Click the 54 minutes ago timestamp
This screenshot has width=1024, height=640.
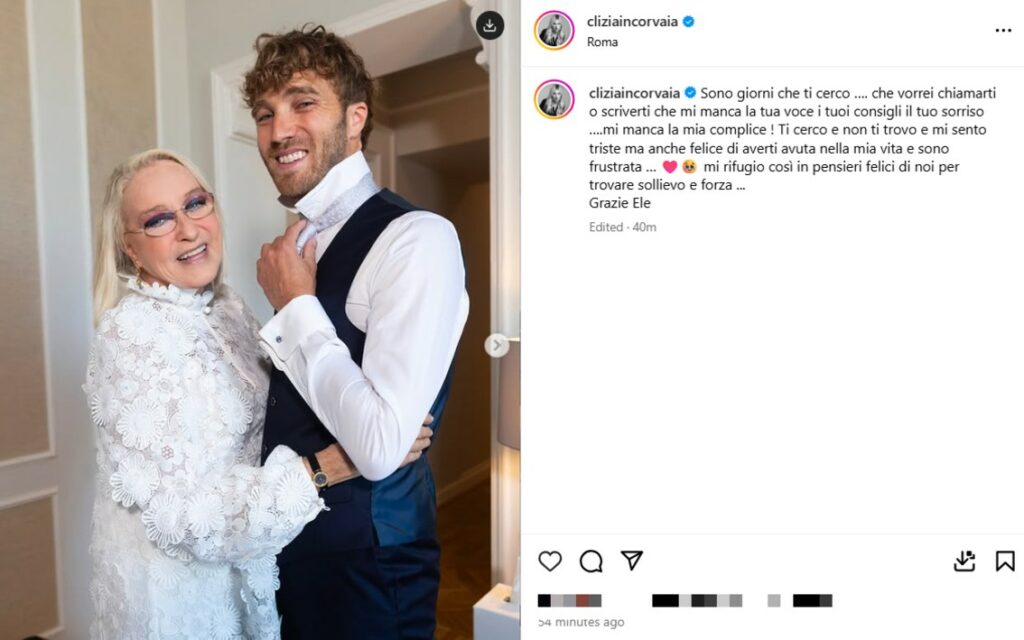pyautogui.click(x=581, y=622)
